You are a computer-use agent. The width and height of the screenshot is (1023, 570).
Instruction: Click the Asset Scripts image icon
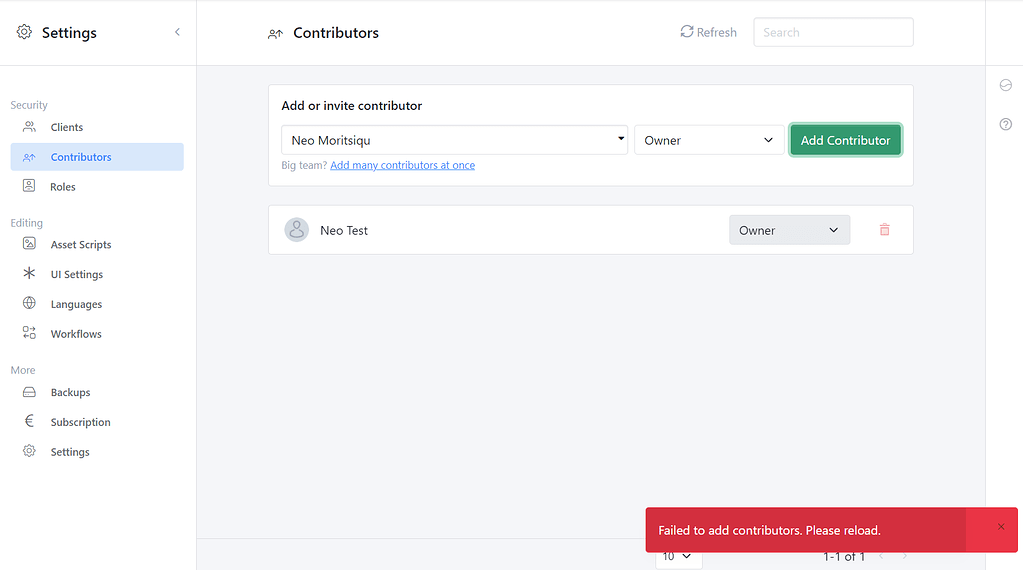tap(29, 244)
